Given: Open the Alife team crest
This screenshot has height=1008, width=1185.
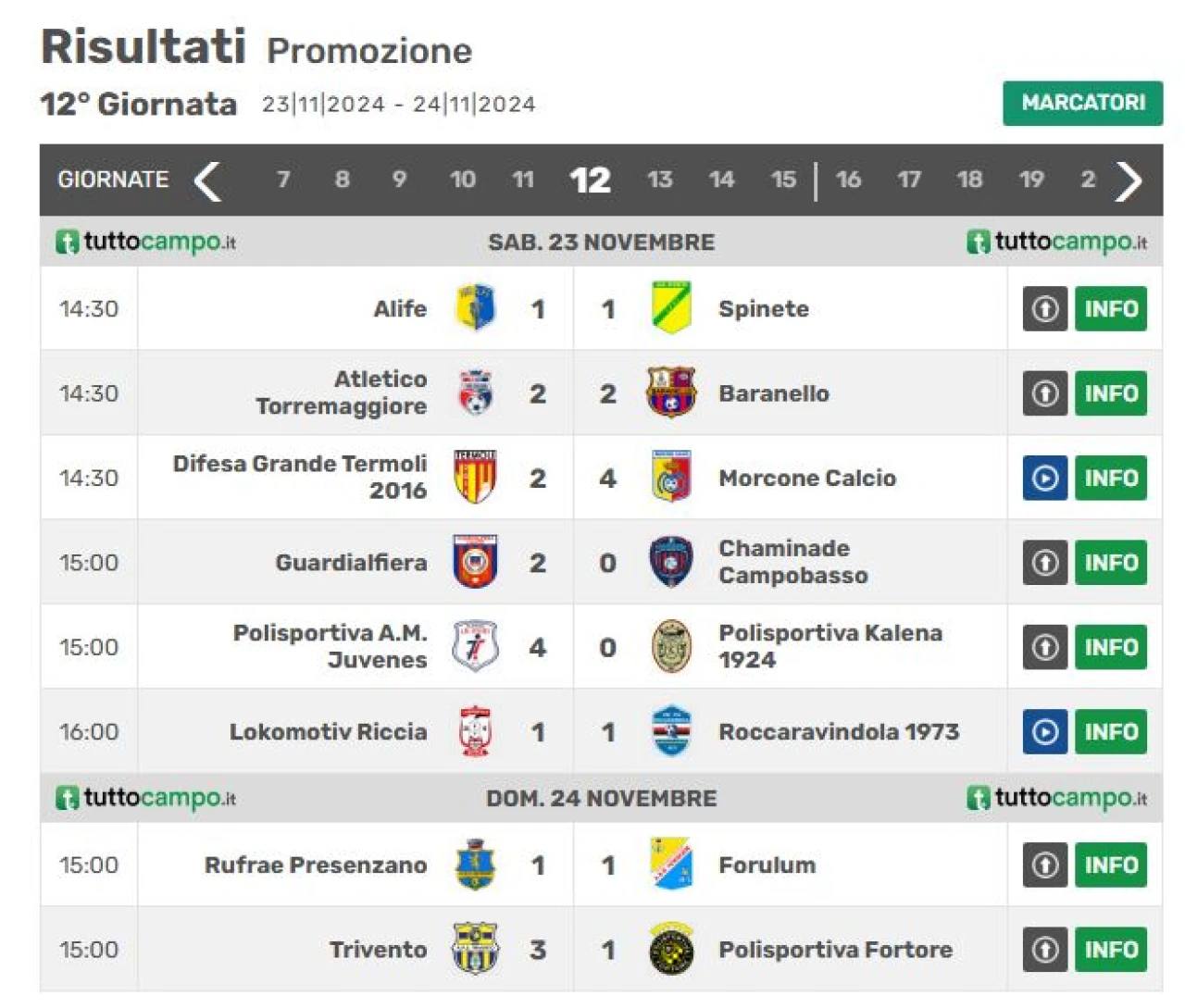Looking at the screenshot, I should [475, 308].
